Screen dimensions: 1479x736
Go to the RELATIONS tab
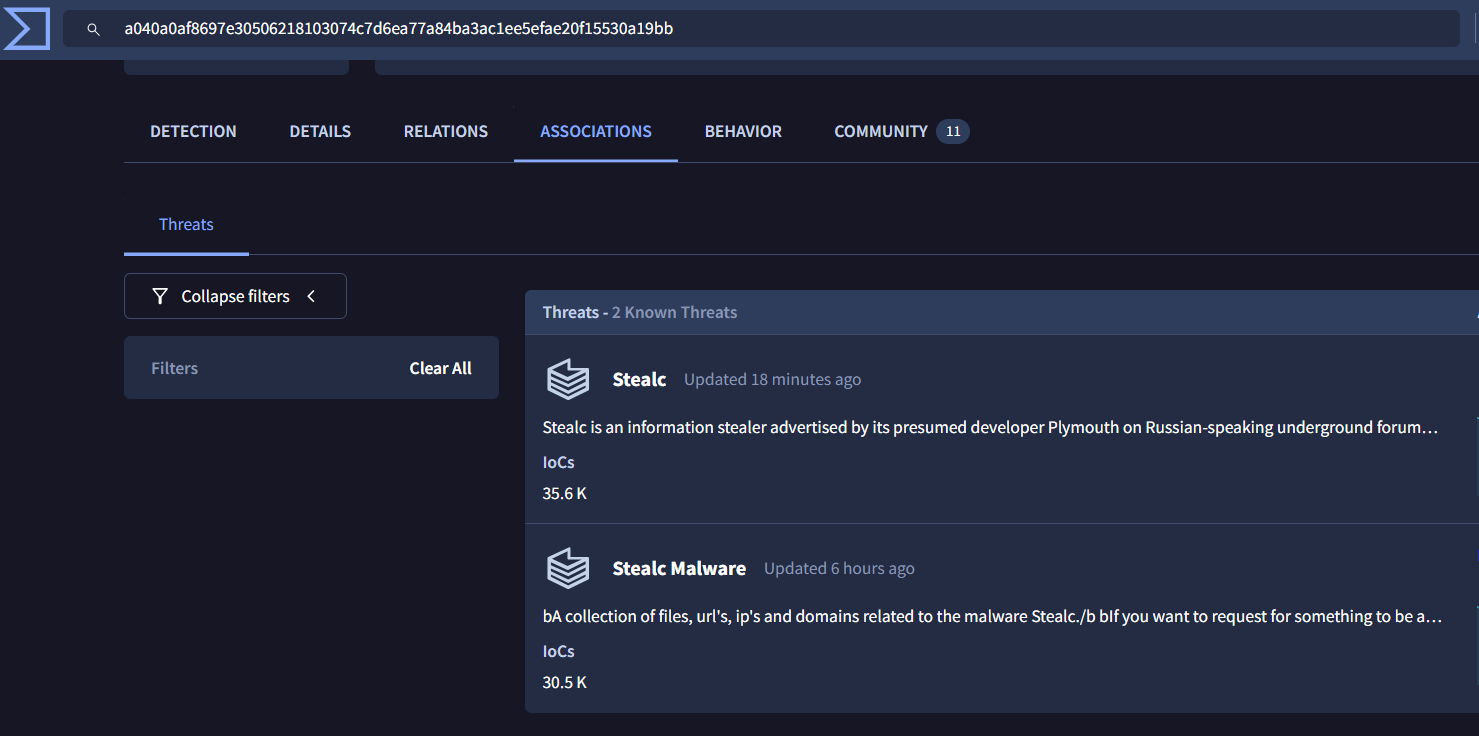tap(446, 131)
